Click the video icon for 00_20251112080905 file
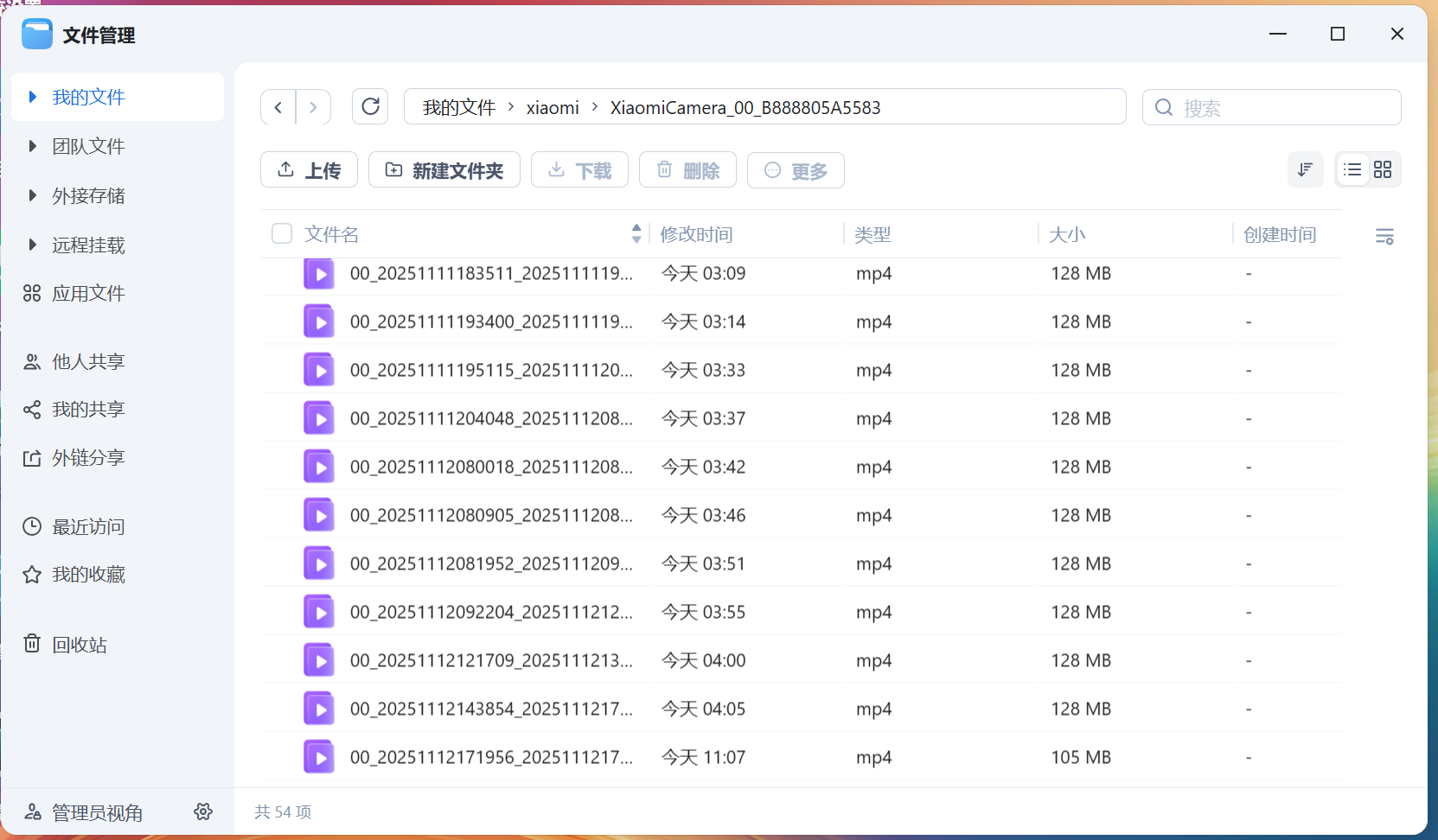 coord(319,516)
